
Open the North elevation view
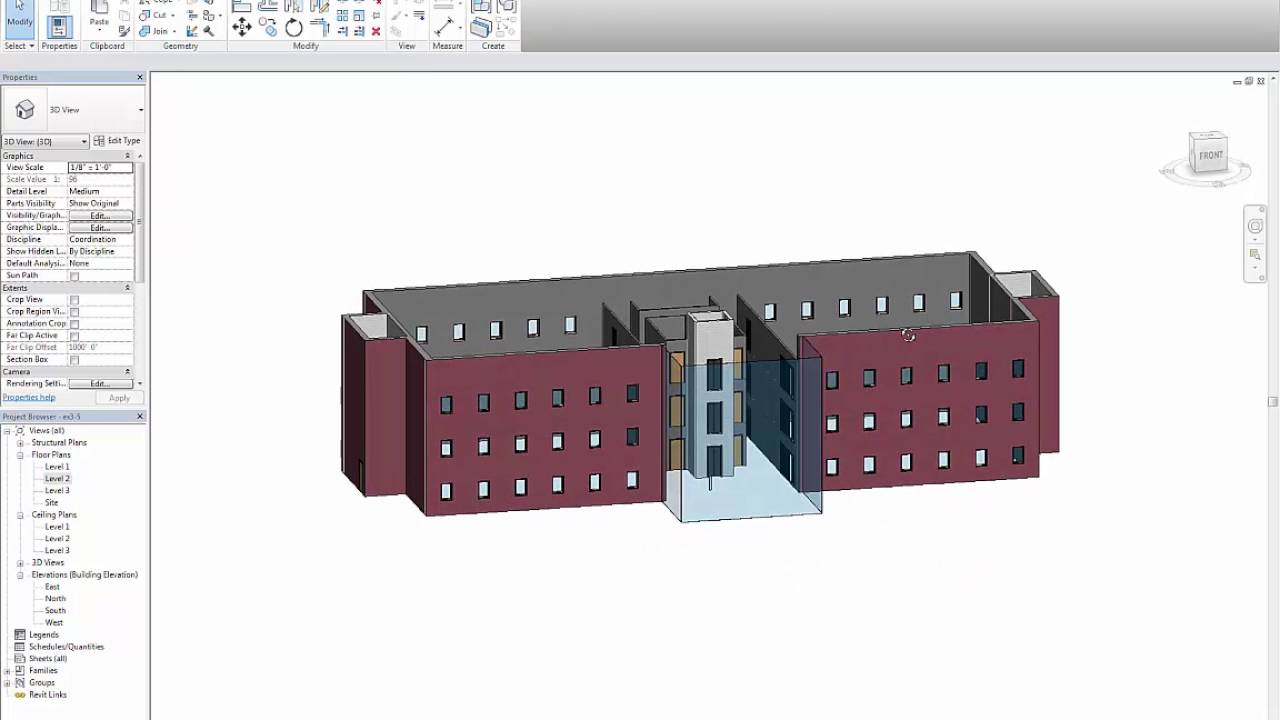pyautogui.click(x=55, y=599)
